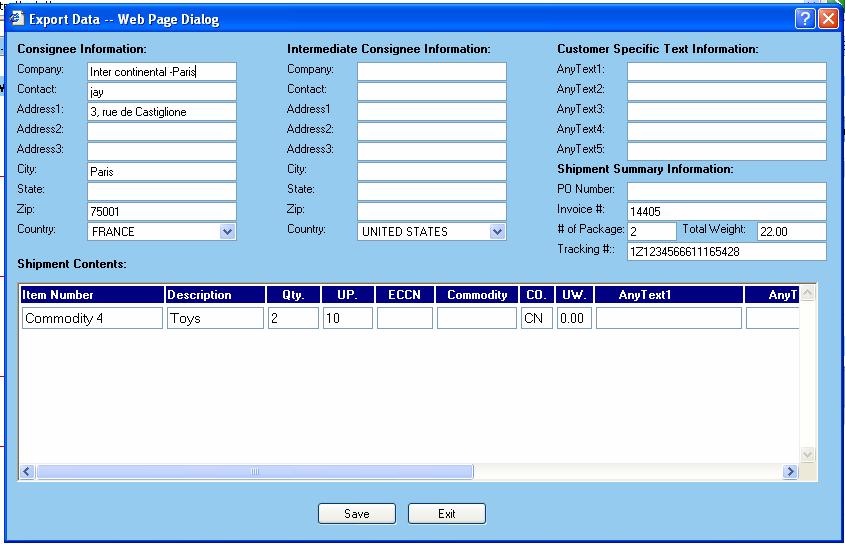
Task: Click the AnyText1 customer text field
Action: pos(726,71)
